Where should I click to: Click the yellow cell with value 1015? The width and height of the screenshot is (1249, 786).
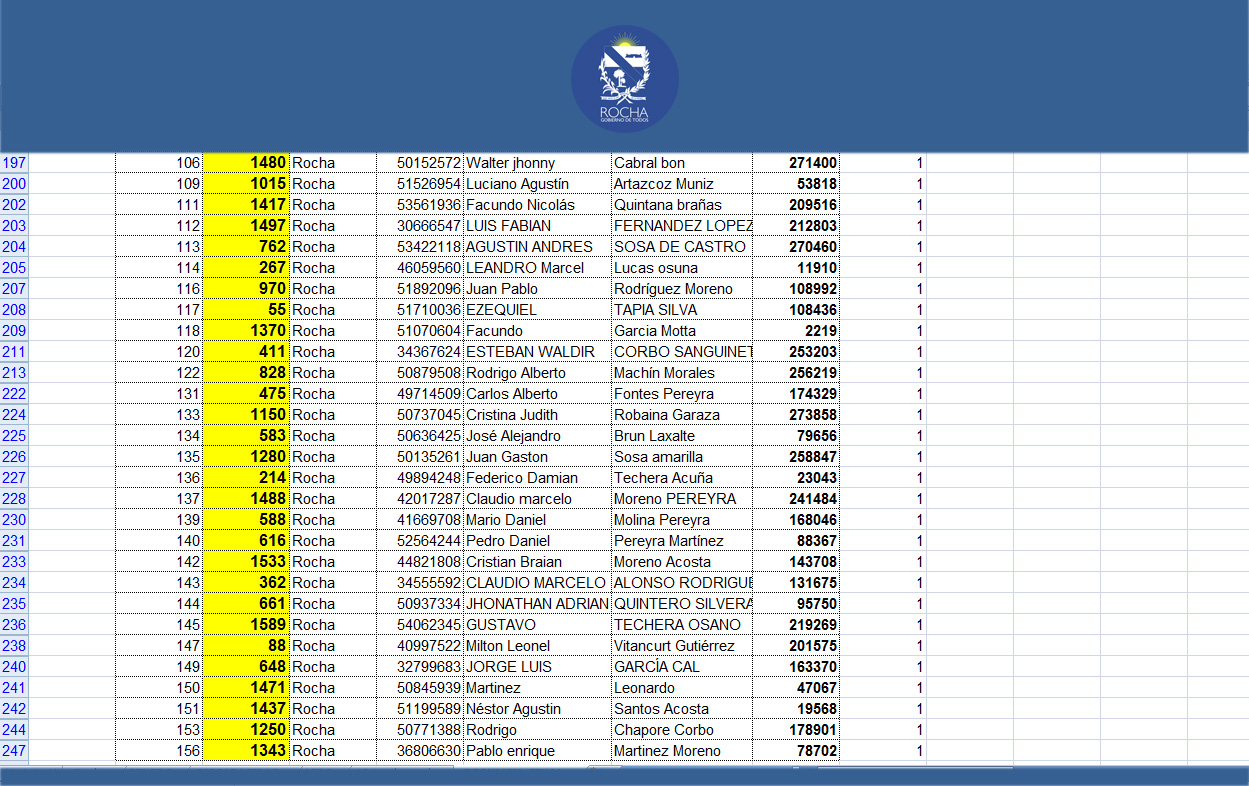246,184
